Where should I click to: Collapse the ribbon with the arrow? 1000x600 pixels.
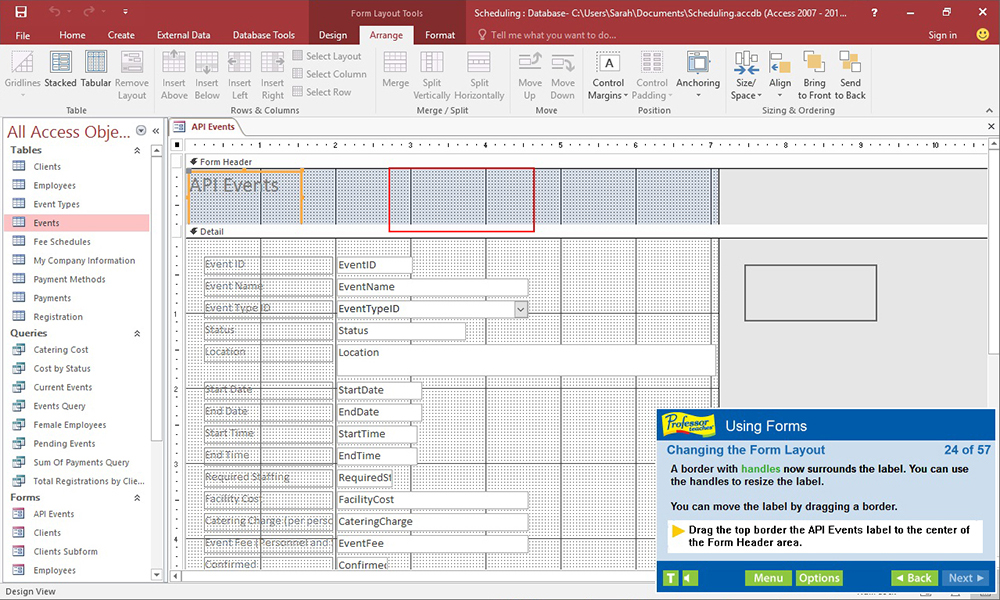[x=989, y=110]
